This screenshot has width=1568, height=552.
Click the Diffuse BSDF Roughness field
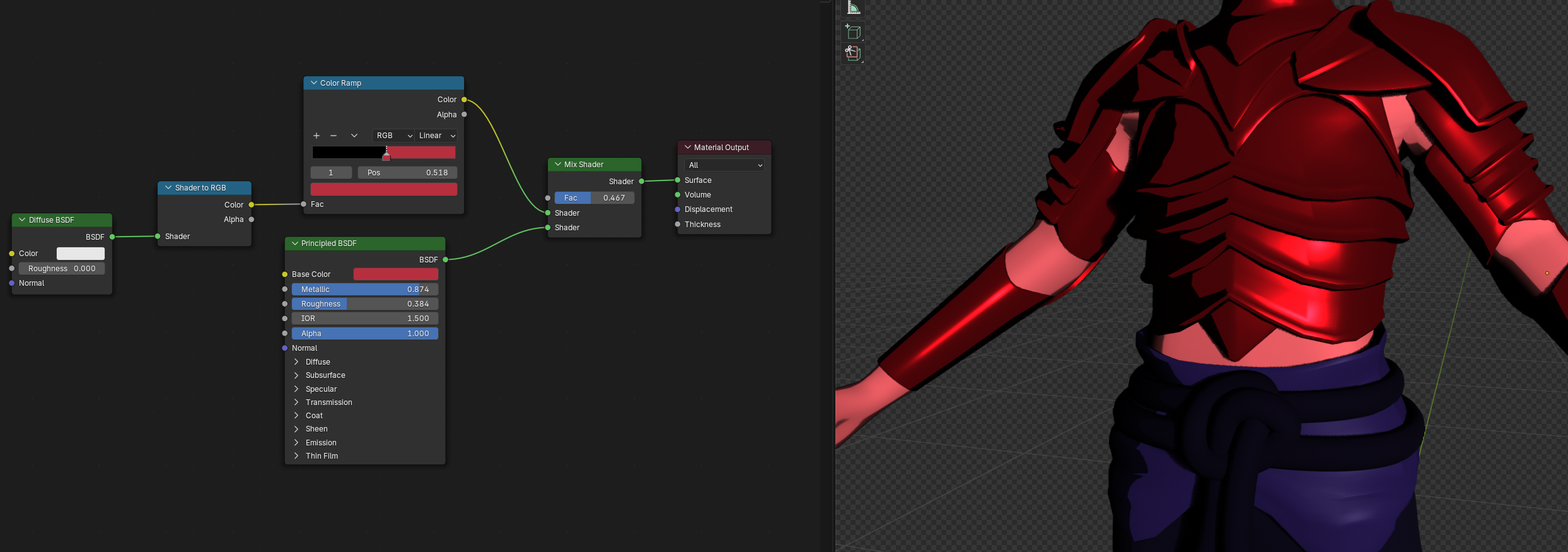(62, 269)
